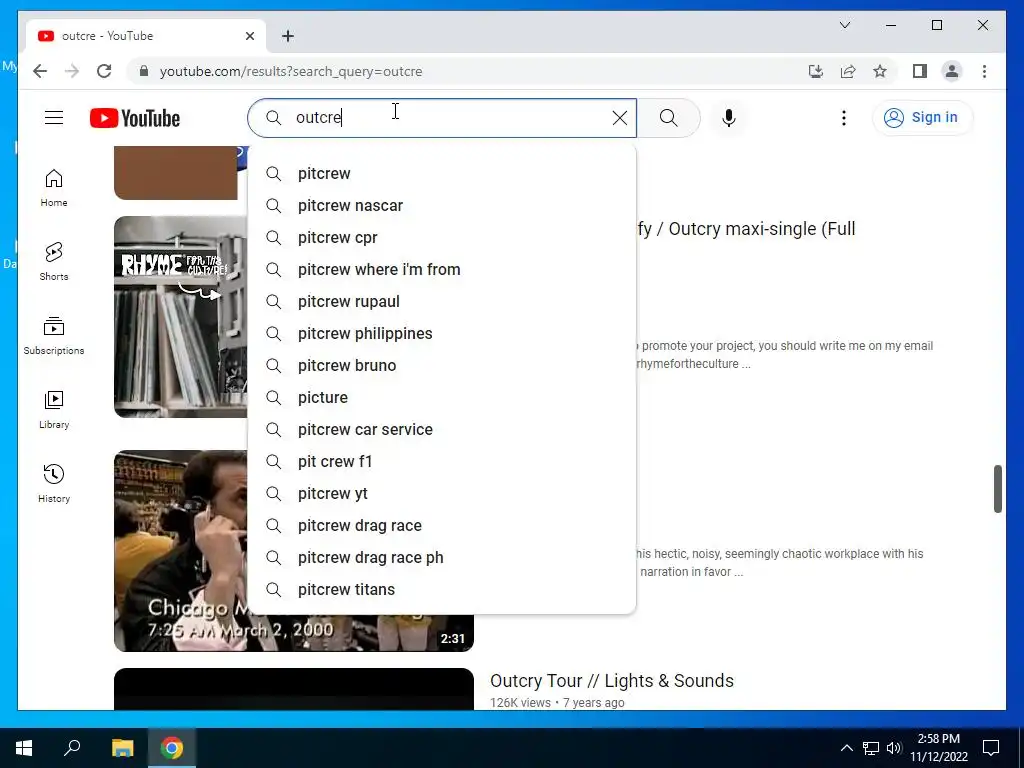1024x768 pixels.
Task: Click the address bar URL
Action: (291, 71)
